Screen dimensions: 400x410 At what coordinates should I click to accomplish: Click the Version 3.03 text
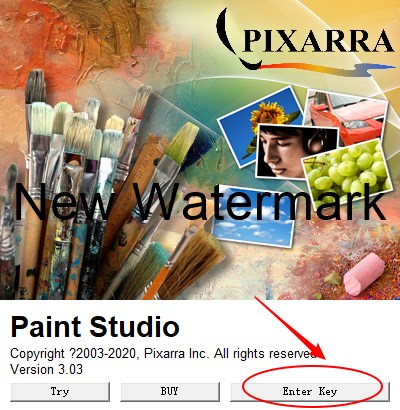47,370
